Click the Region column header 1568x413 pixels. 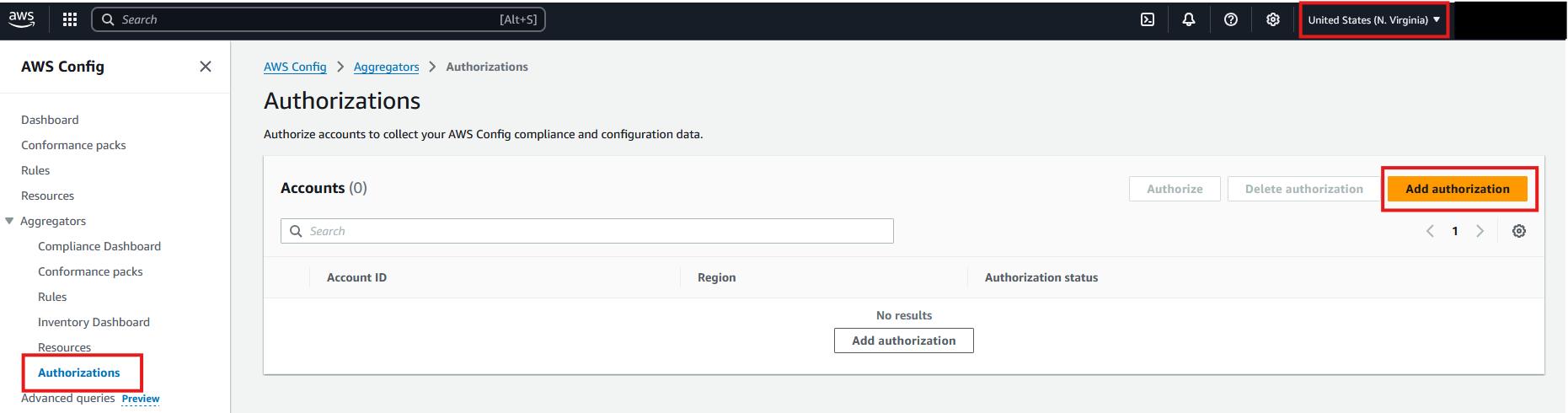(x=717, y=277)
